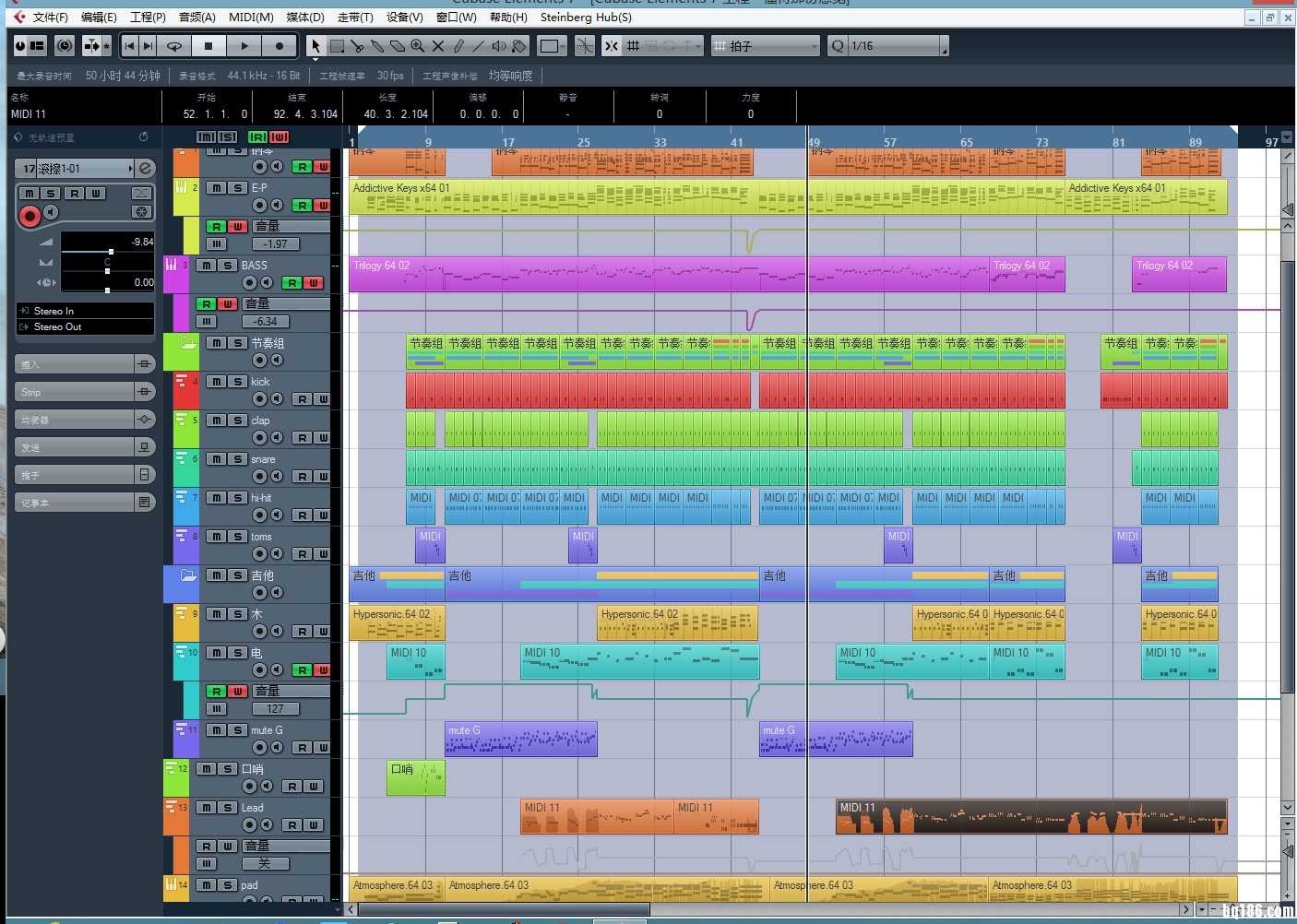Click the Snap to Zero Crossing icon
The height and width of the screenshot is (924, 1297).
(584, 45)
